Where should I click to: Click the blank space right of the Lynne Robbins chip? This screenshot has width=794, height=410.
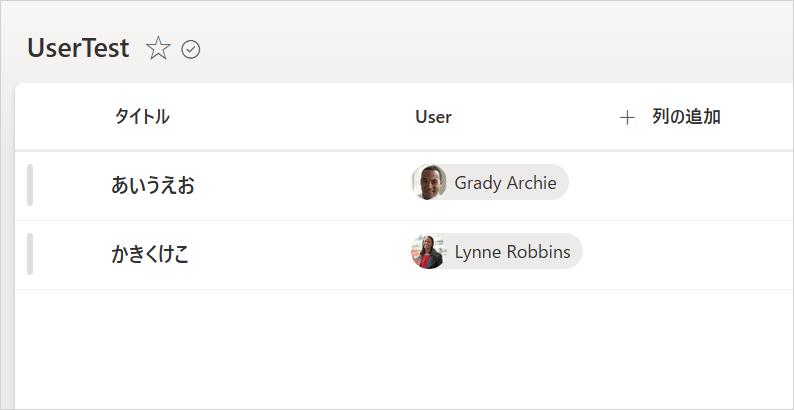(598, 254)
